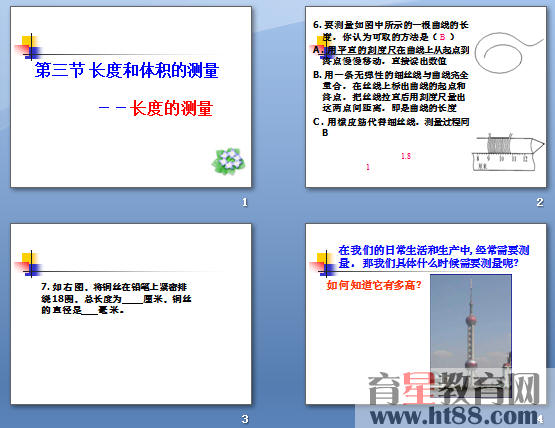555x428 pixels.
Task: Click the colored square logo on slide 3
Action: [x=29, y=264]
